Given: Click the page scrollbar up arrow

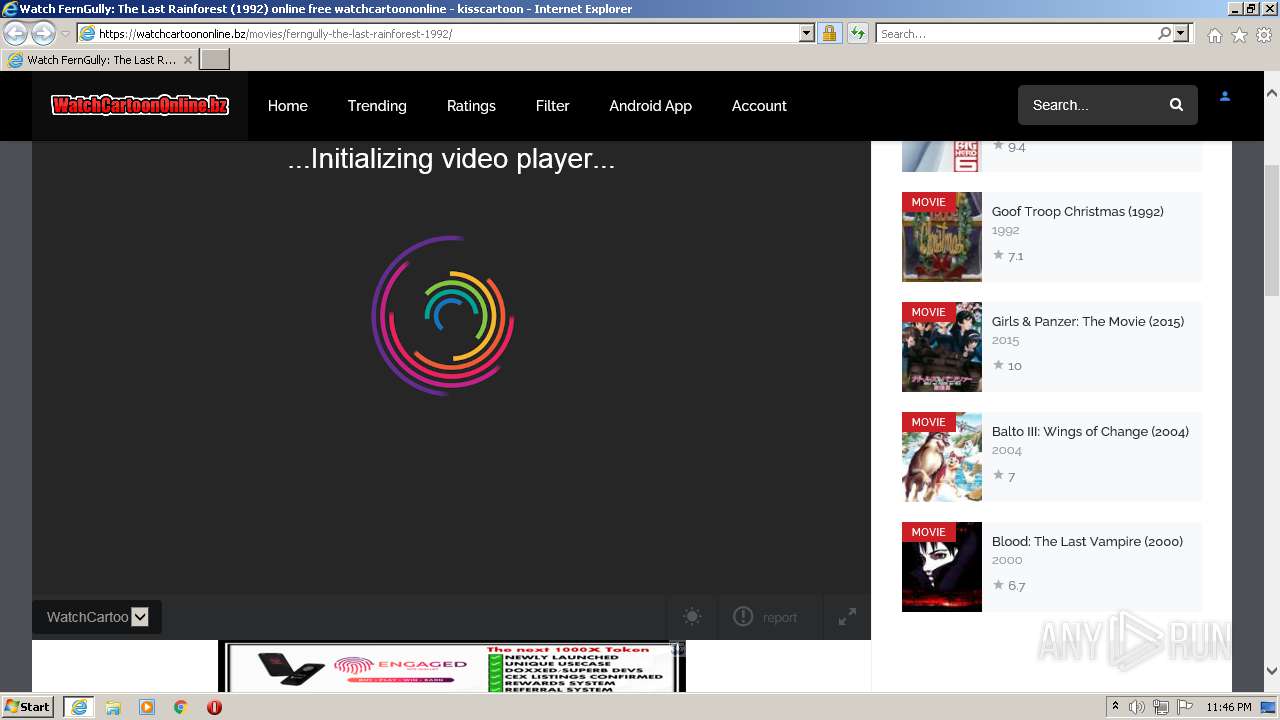Looking at the screenshot, I should 1271,93.
